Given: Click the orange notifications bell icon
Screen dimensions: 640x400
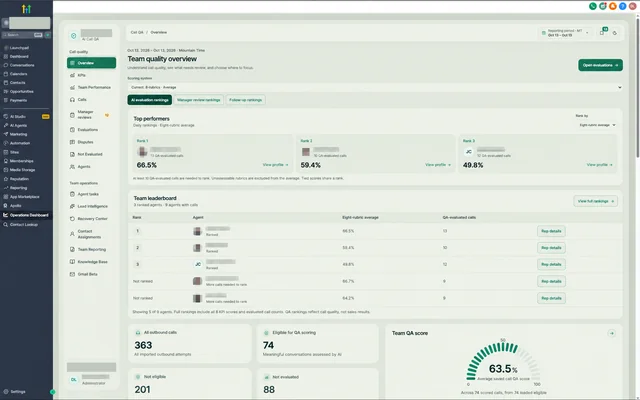Looking at the screenshot, I should pyautogui.click(x=613, y=6).
